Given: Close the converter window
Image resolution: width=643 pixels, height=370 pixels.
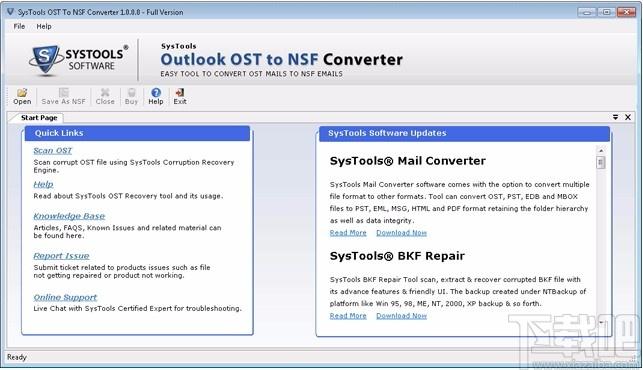Looking at the screenshot, I should pos(626,12).
